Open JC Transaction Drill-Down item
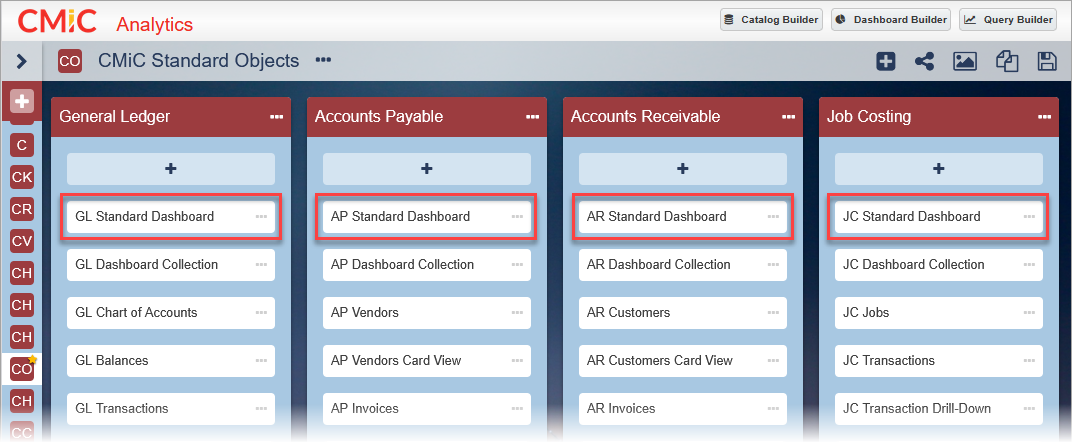The height and width of the screenshot is (443, 1072). (939, 408)
